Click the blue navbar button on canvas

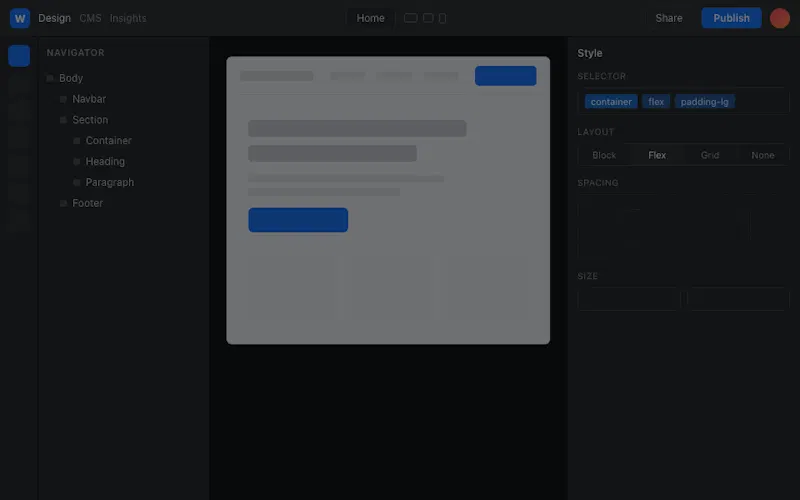[506, 76]
